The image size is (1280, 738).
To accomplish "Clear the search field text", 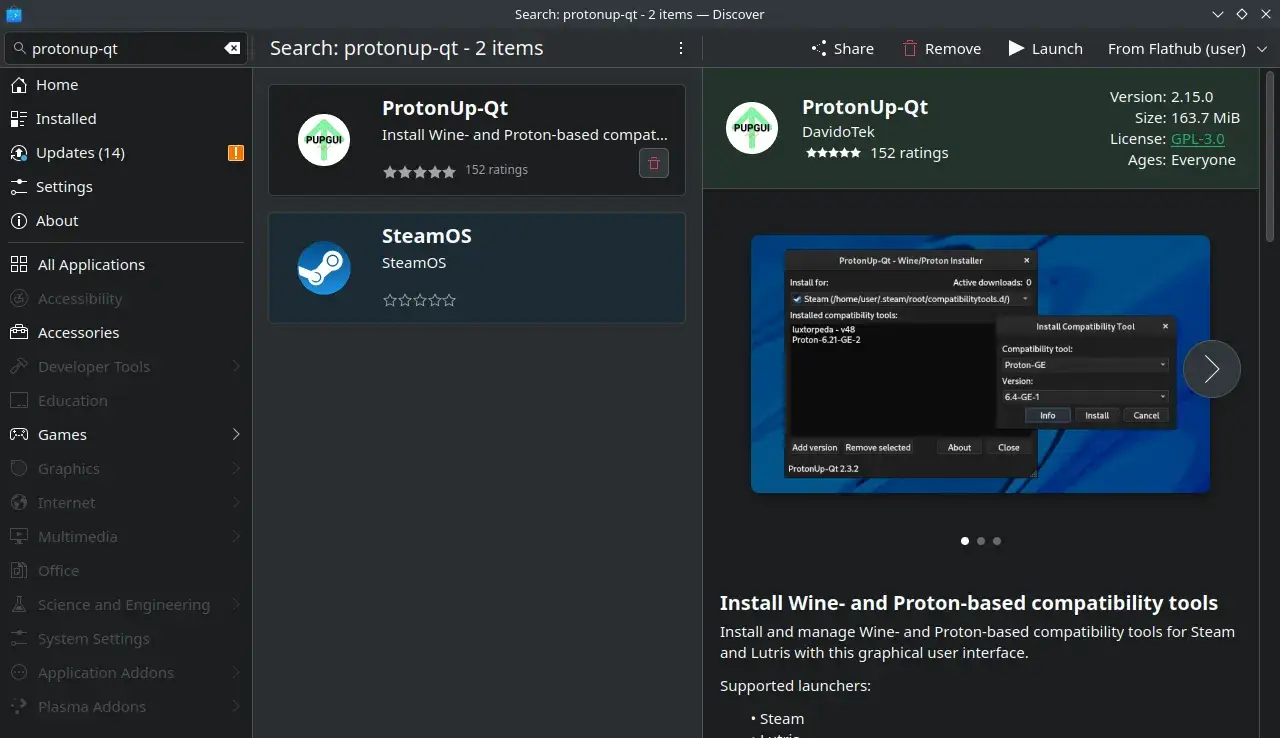I will coord(232,48).
